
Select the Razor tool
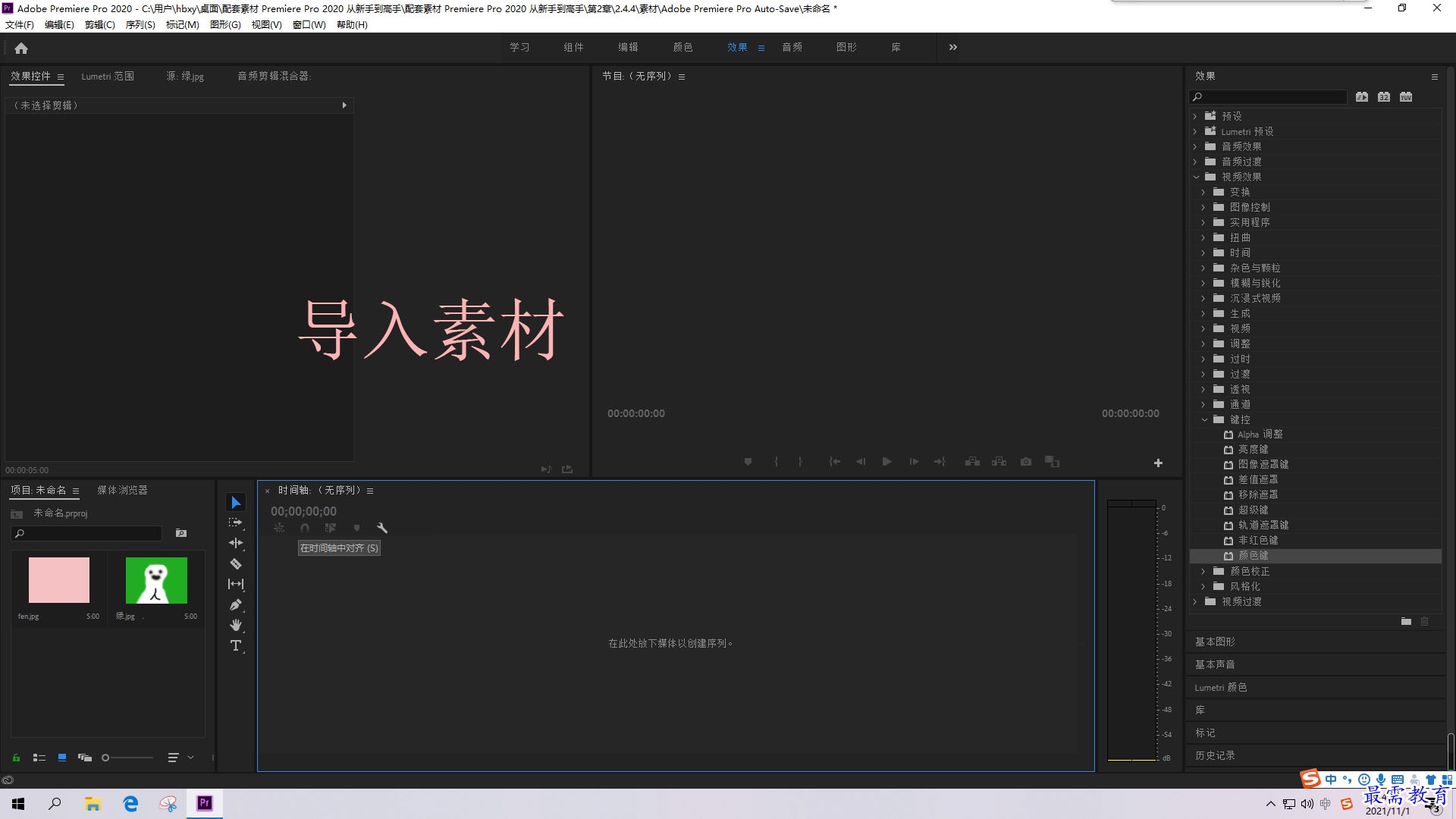tap(236, 563)
